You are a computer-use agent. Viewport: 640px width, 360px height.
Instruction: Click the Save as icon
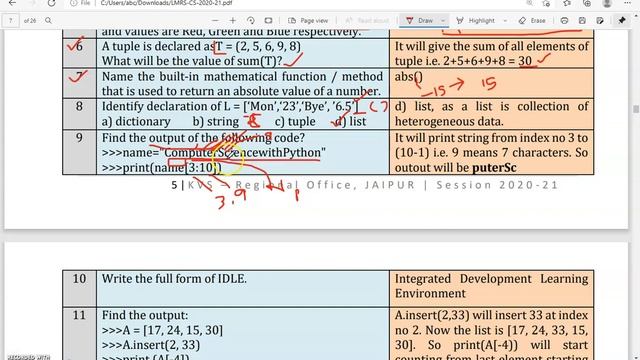click(600, 20)
